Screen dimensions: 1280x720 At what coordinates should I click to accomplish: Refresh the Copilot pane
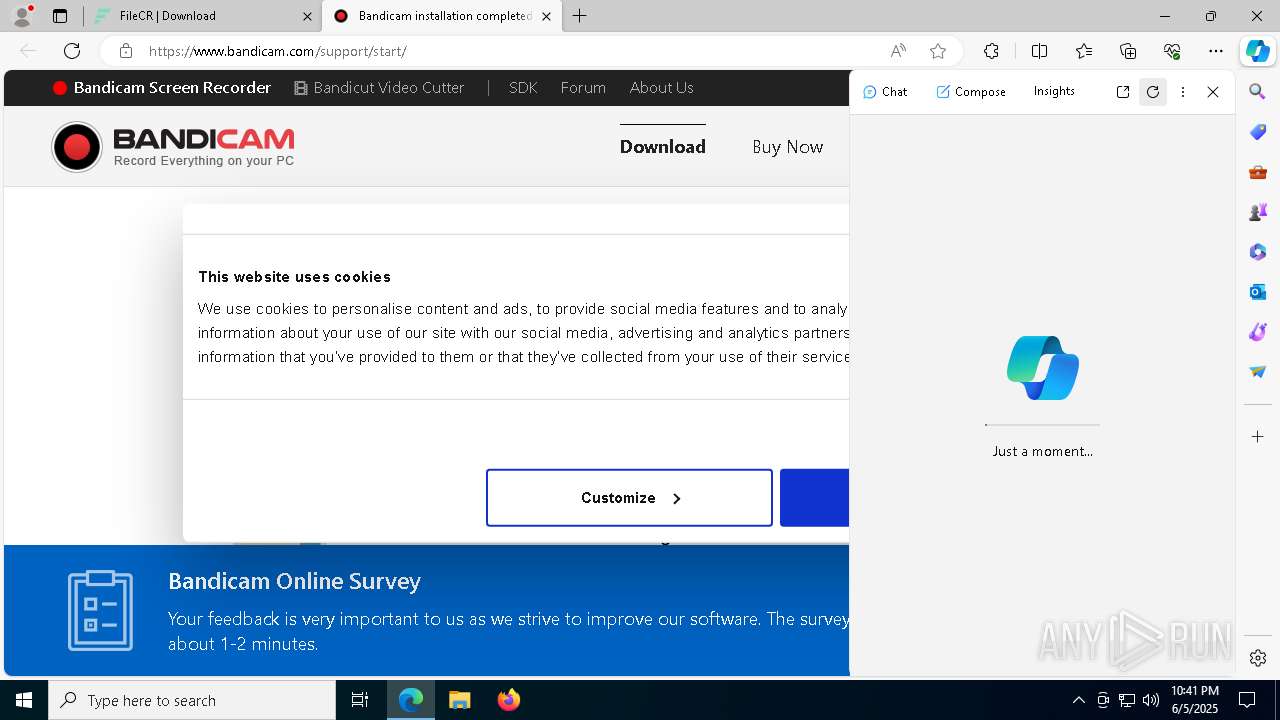[x=1153, y=92]
